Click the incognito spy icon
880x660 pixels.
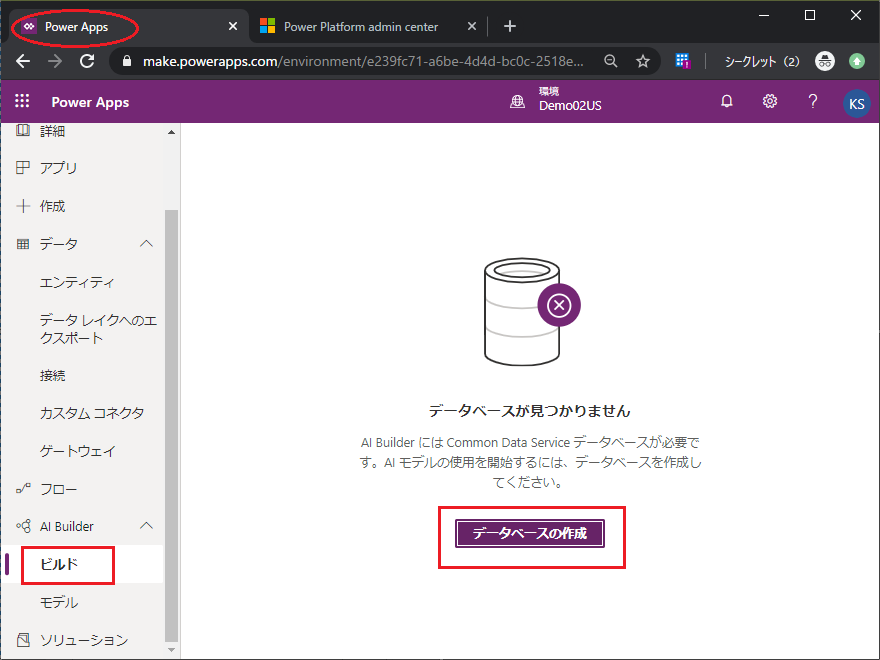click(824, 61)
